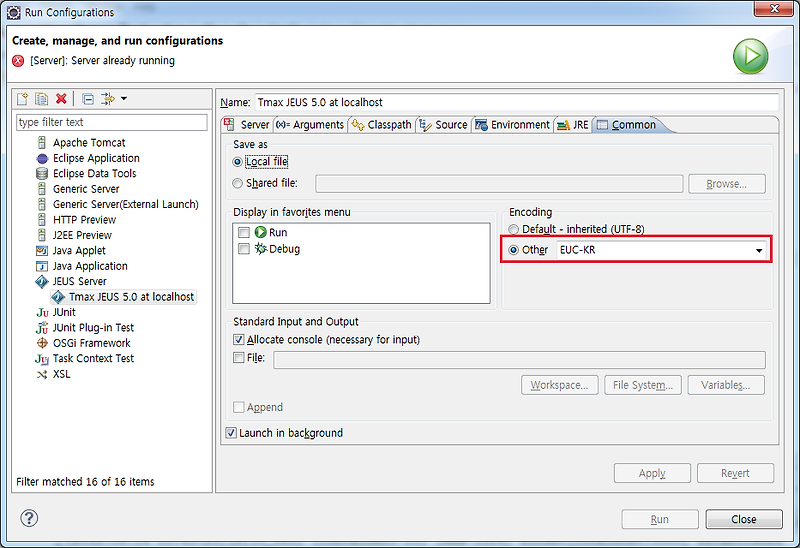Click the green Run icon in the header
This screenshot has width=800, height=548.
751,56
